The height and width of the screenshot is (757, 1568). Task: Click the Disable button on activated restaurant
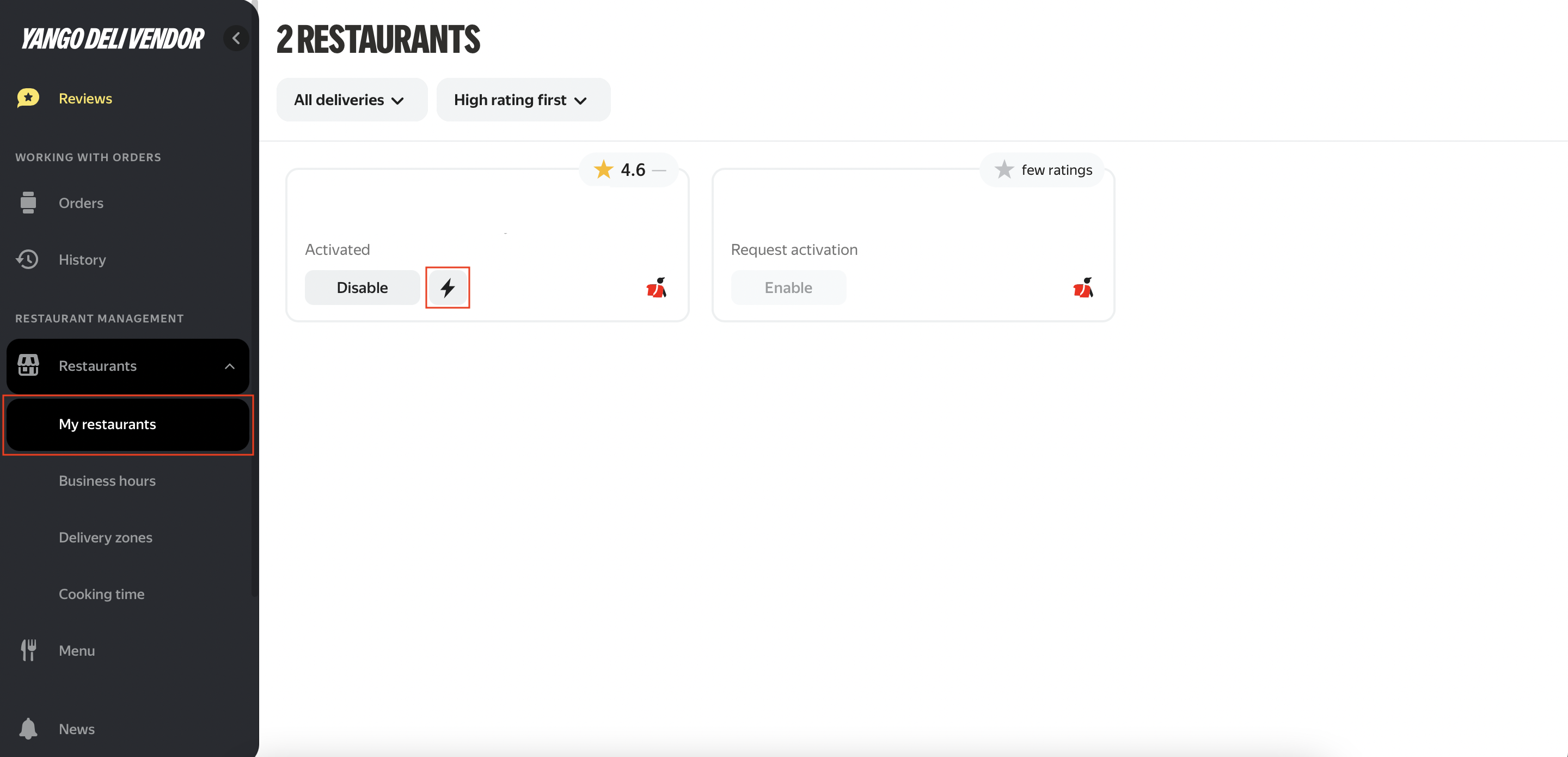[x=362, y=288]
